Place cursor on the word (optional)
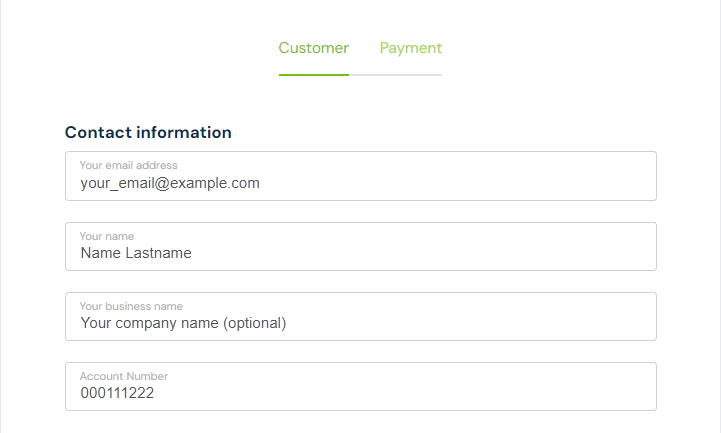Screen dimensions: 721x433 [x=255, y=323]
